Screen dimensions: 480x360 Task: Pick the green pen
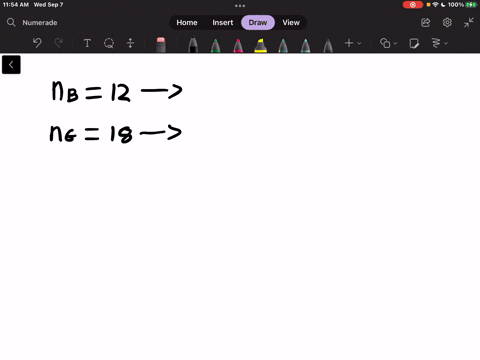pos(216,45)
